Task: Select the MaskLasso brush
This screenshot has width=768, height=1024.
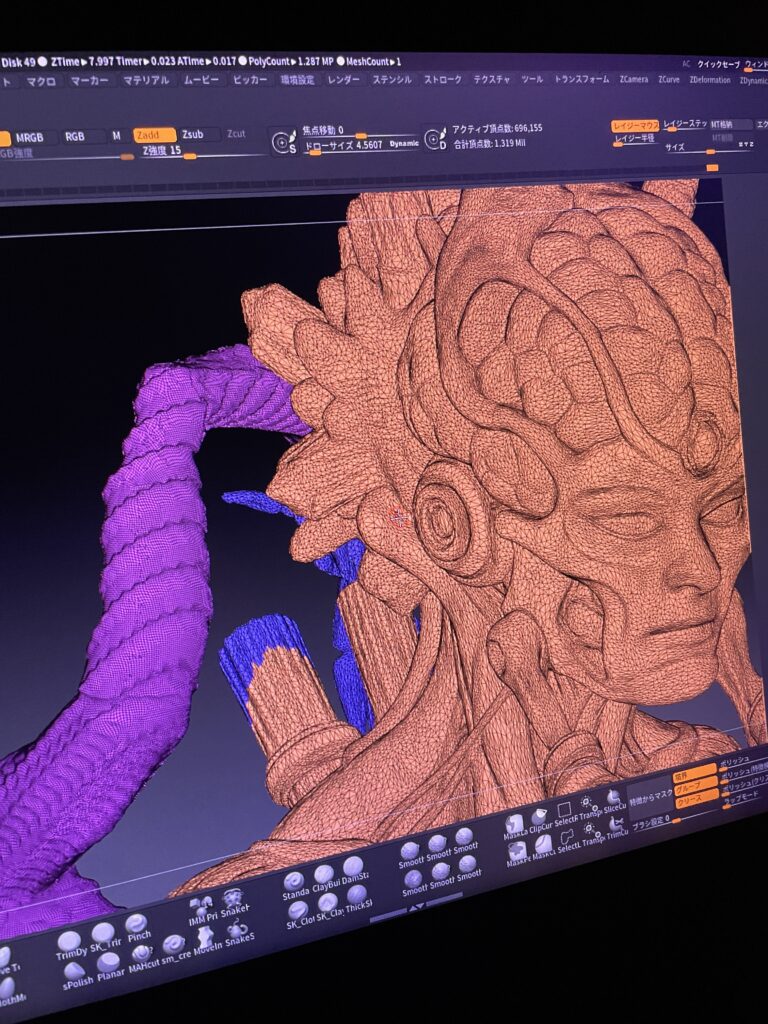Action: click(x=514, y=827)
